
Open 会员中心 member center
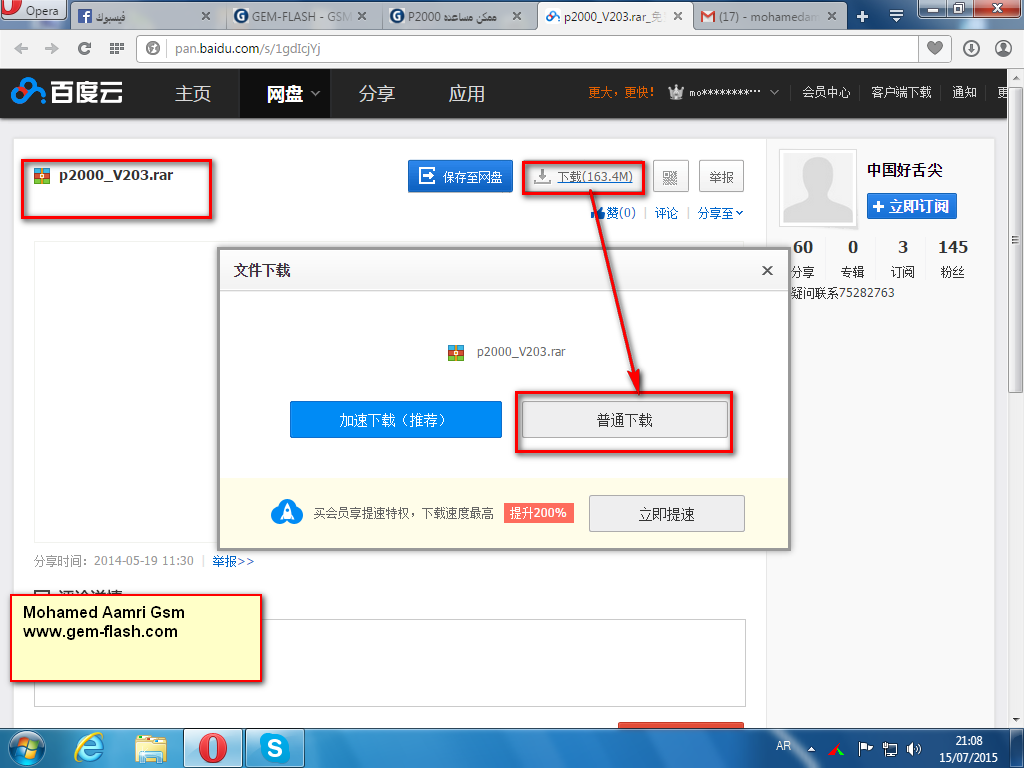tap(826, 93)
